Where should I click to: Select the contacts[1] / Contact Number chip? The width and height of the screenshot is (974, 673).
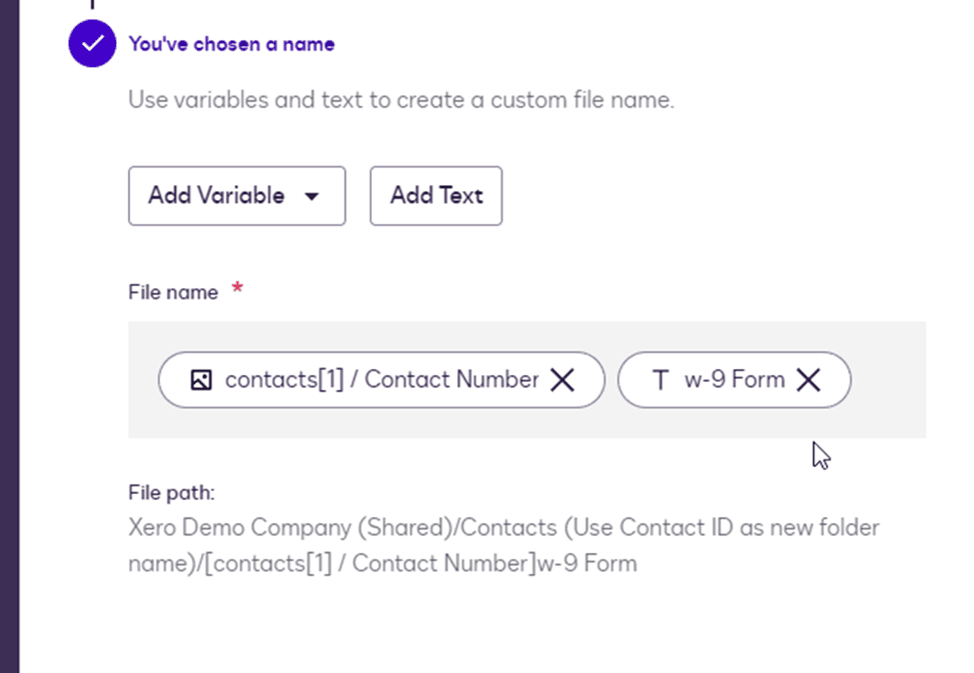381,380
